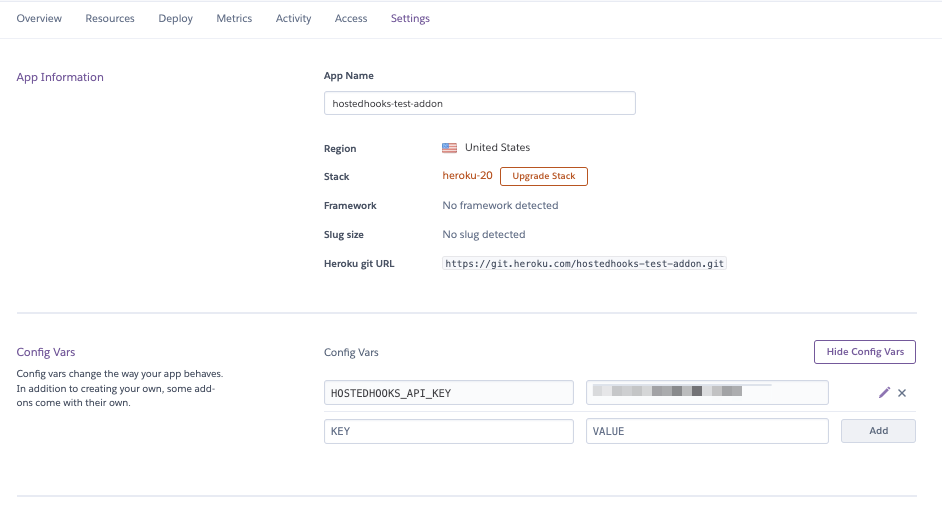The image size is (942, 521).
Task: Edit the HOSTEDHOOKS_API_KEY config var pencil icon
Action: pyautogui.click(x=884, y=393)
